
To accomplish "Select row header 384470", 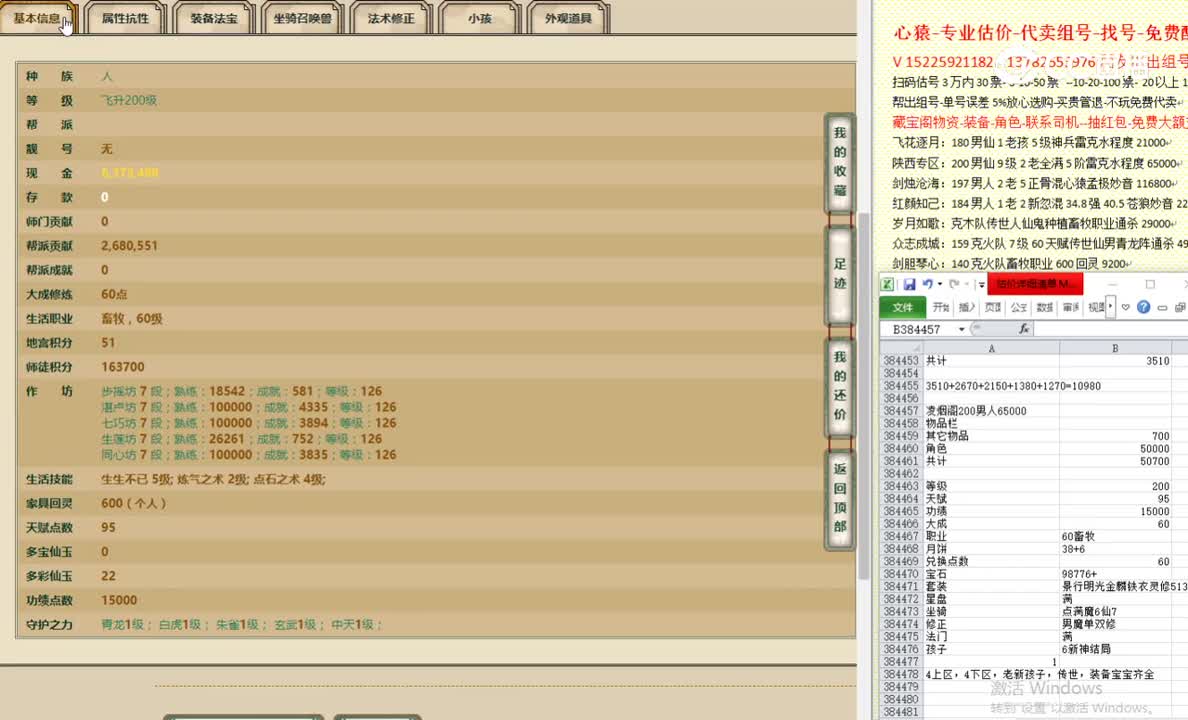I will tap(901, 574).
